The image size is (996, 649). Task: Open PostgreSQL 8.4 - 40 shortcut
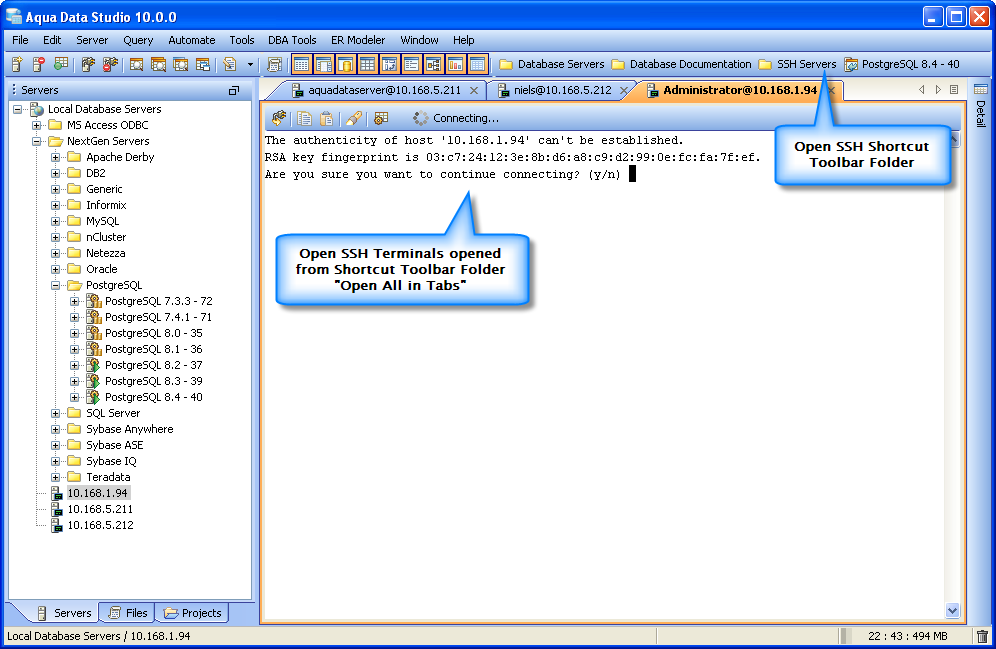[902, 64]
